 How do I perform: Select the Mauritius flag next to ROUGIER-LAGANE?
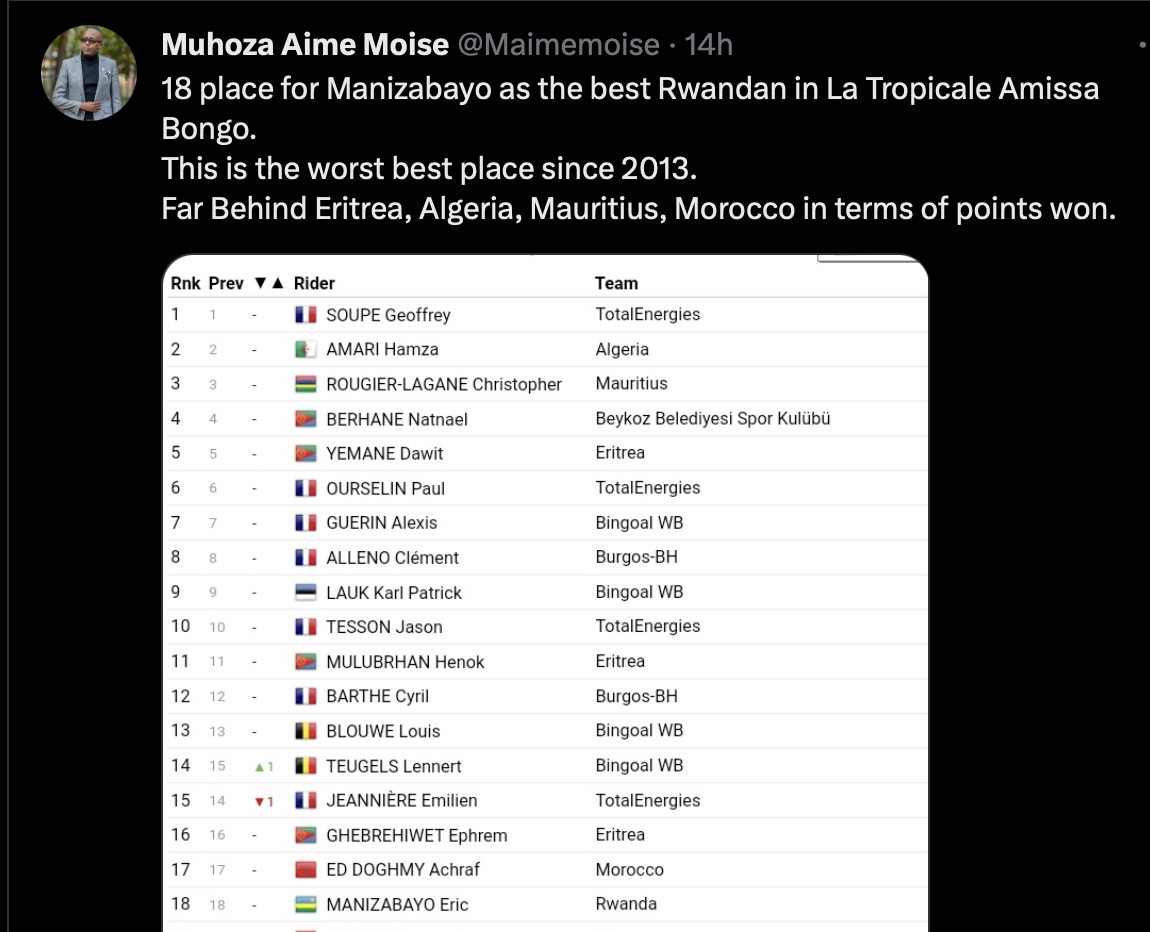click(x=306, y=384)
